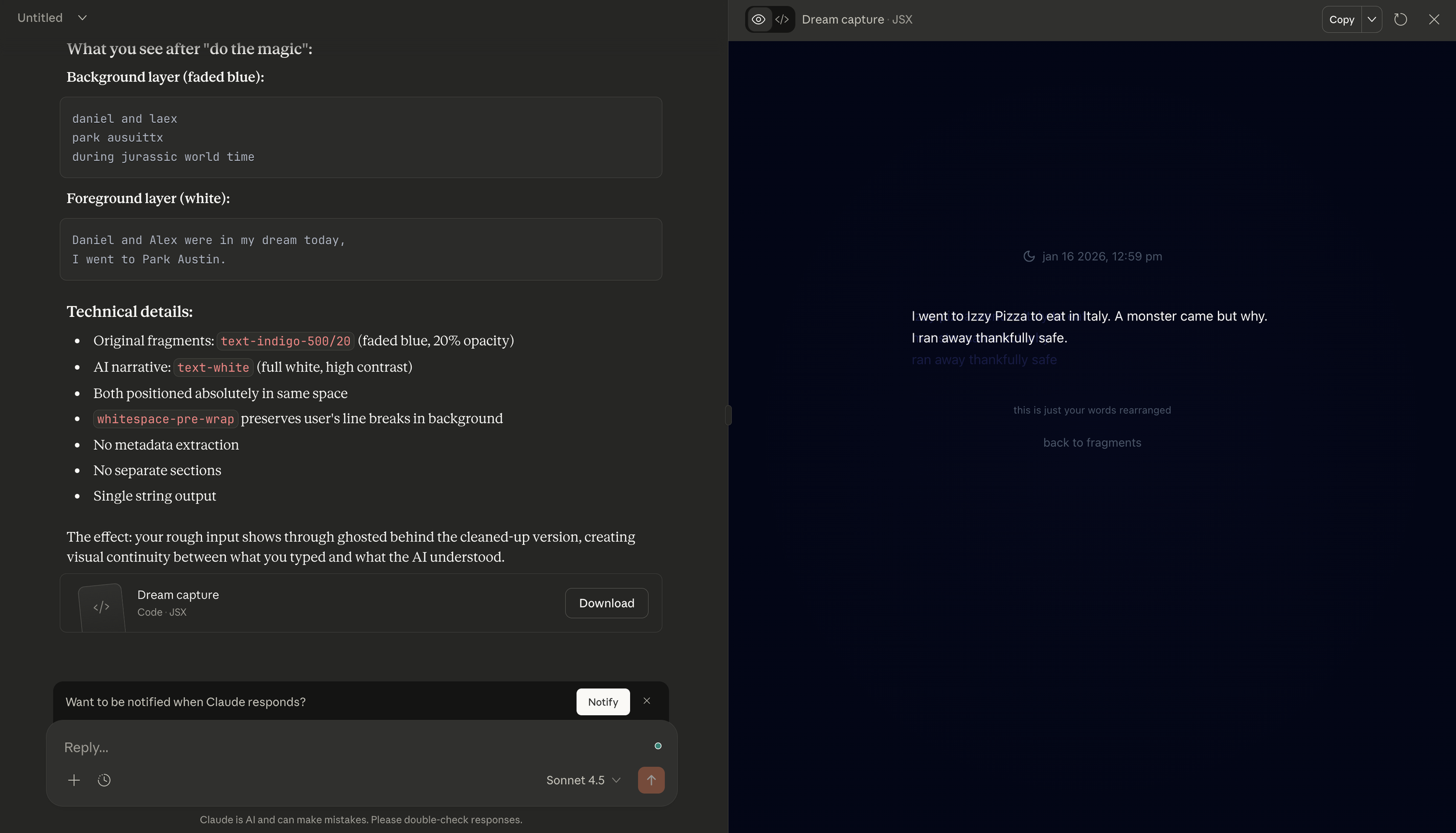Click the moon icon beside the timestamp
This screenshot has width=1456, height=833.
[1029, 256]
